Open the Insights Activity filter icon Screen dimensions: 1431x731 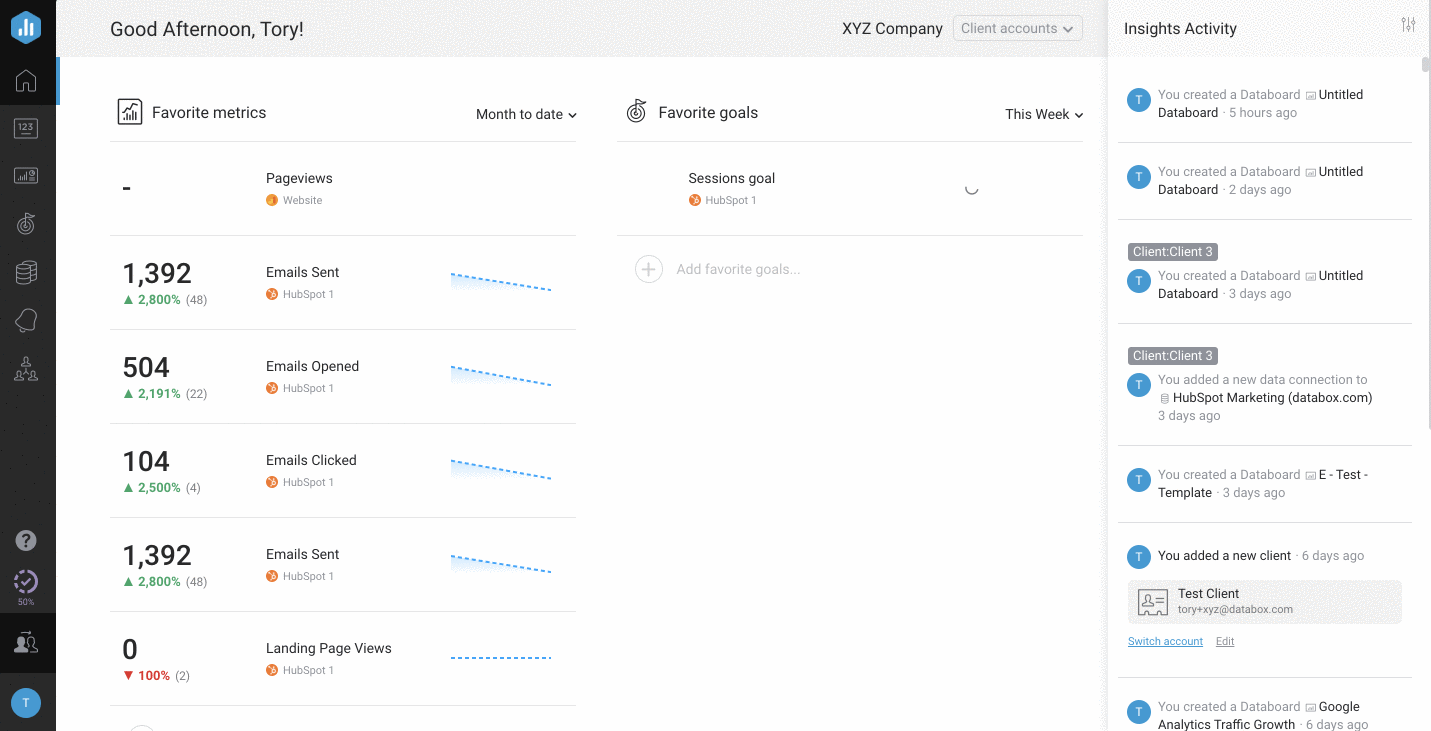tap(1409, 24)
